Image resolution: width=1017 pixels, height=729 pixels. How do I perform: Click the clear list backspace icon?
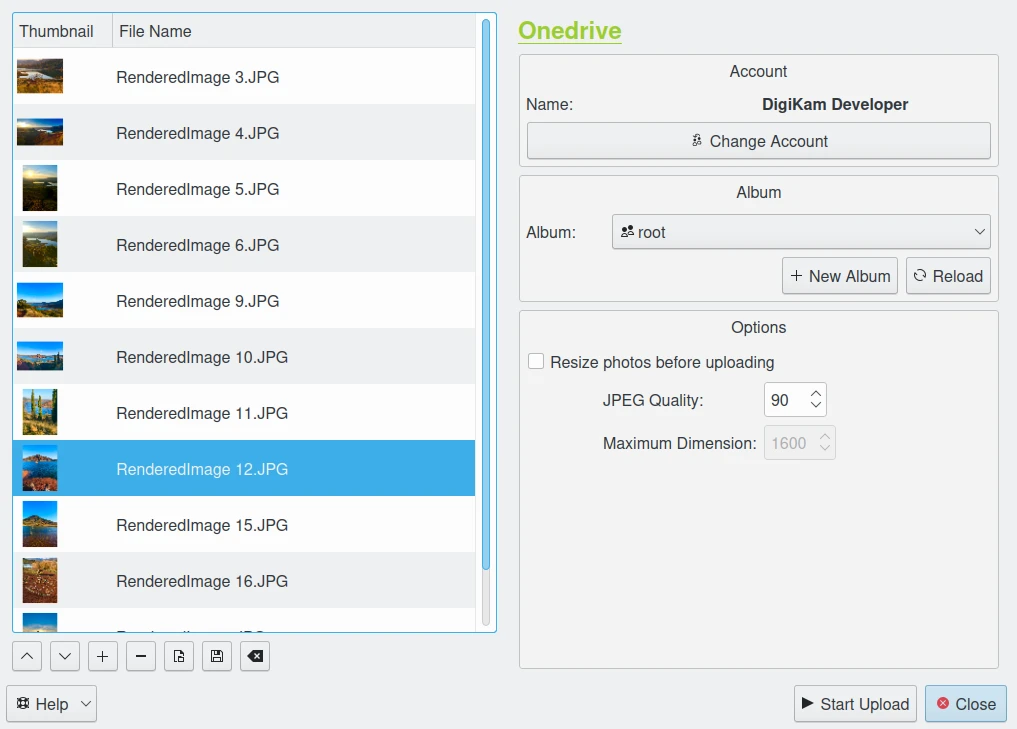[255, 656]
